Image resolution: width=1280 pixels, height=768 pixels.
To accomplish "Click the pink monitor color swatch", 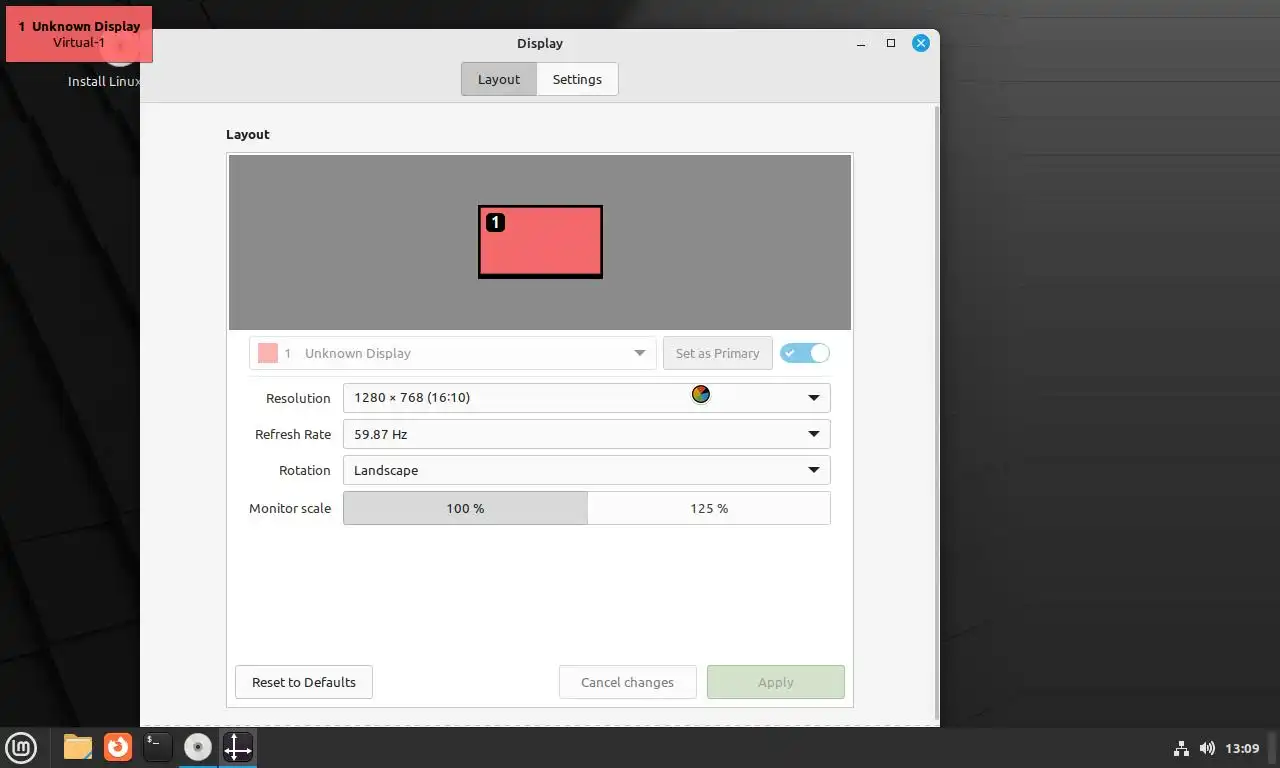I will pyautogui.click(x=268, y=353).
